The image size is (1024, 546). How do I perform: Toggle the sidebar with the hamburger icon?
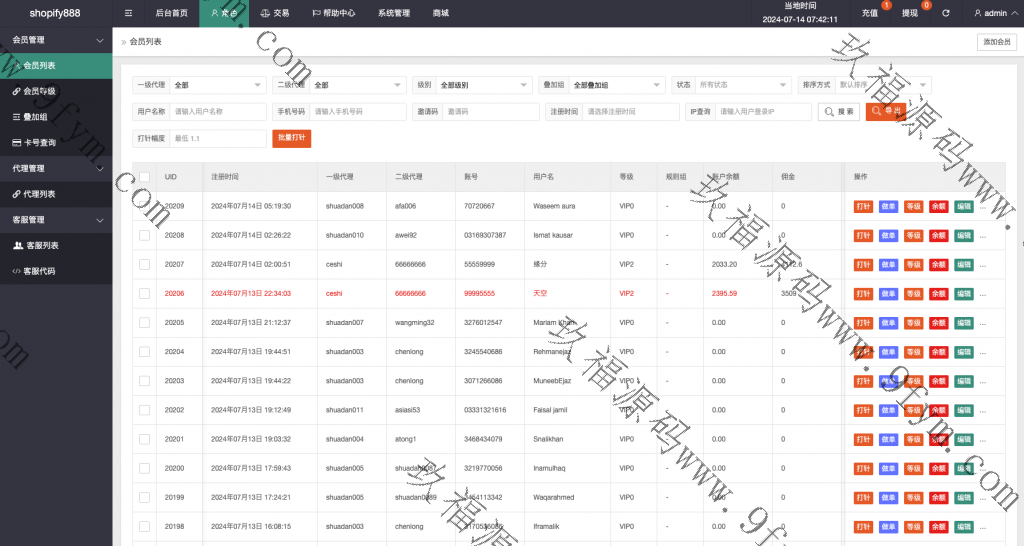click(x=128, y=13)
